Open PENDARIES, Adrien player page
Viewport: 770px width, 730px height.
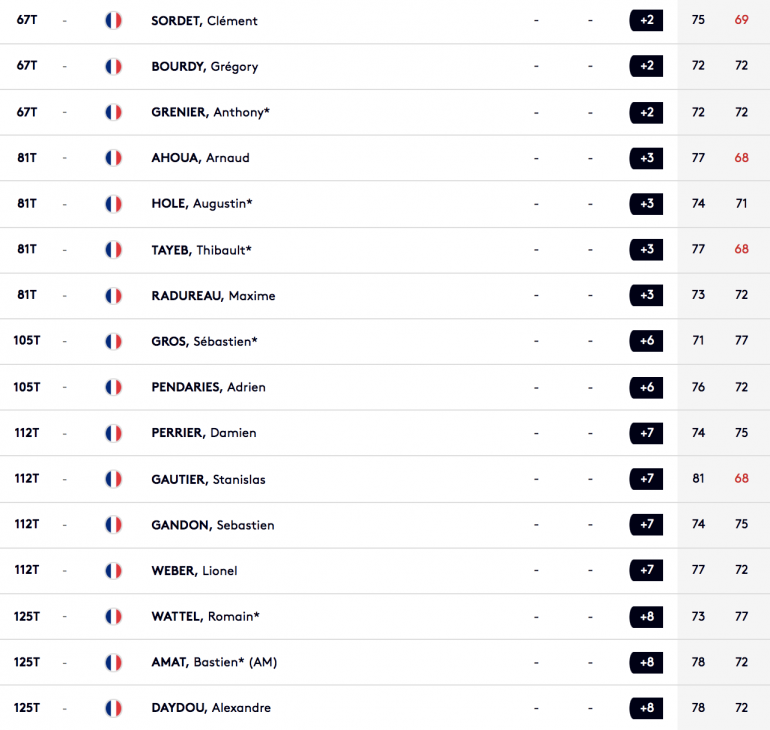(x=208, y=387)
